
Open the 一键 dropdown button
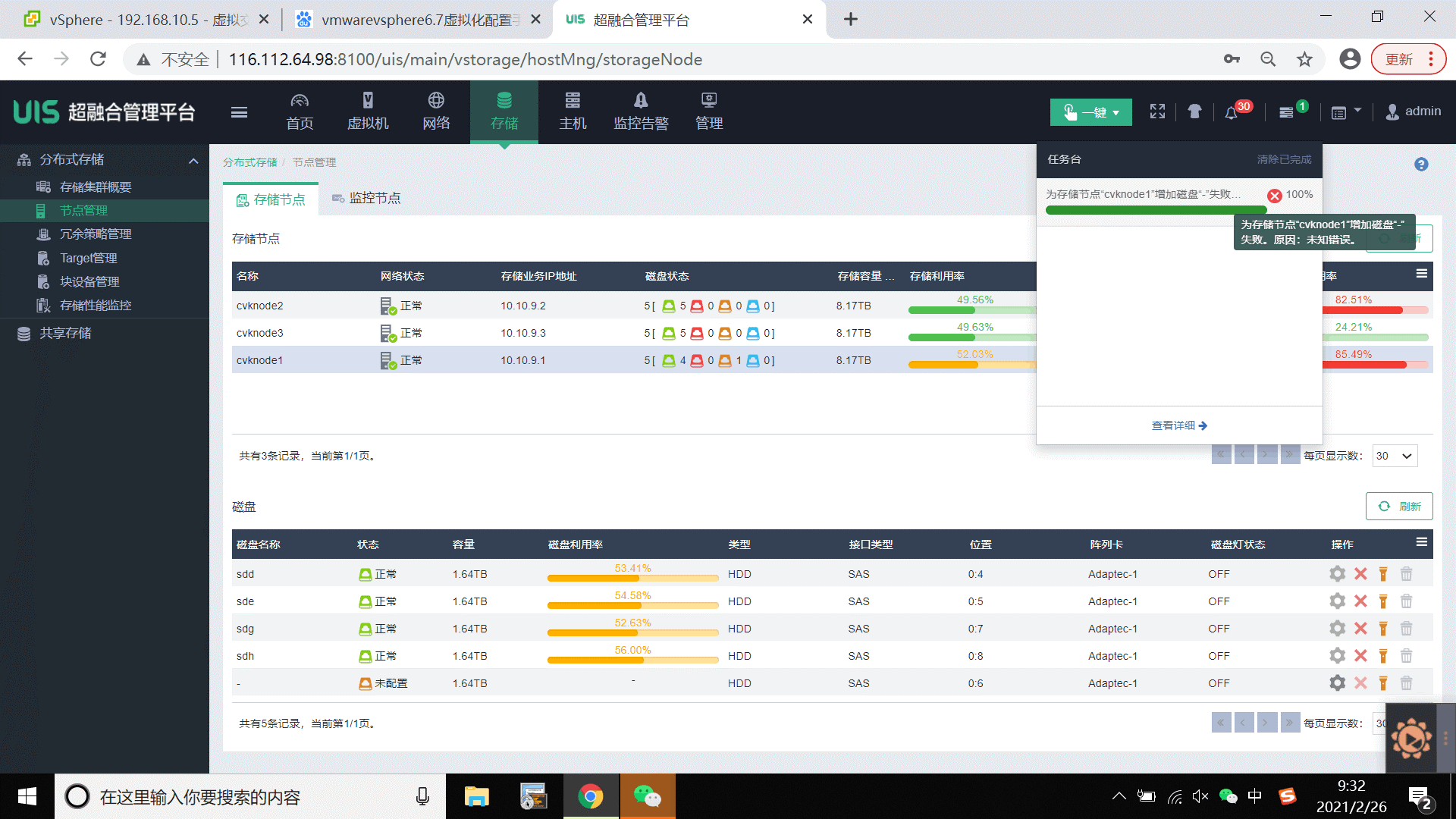point(1090,112)
